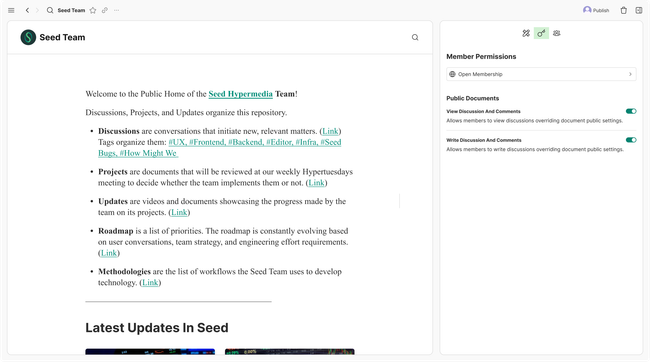Disable Write Discussion And Comments toggle
This screenshot has width=650, height=362.
point(631,140)
